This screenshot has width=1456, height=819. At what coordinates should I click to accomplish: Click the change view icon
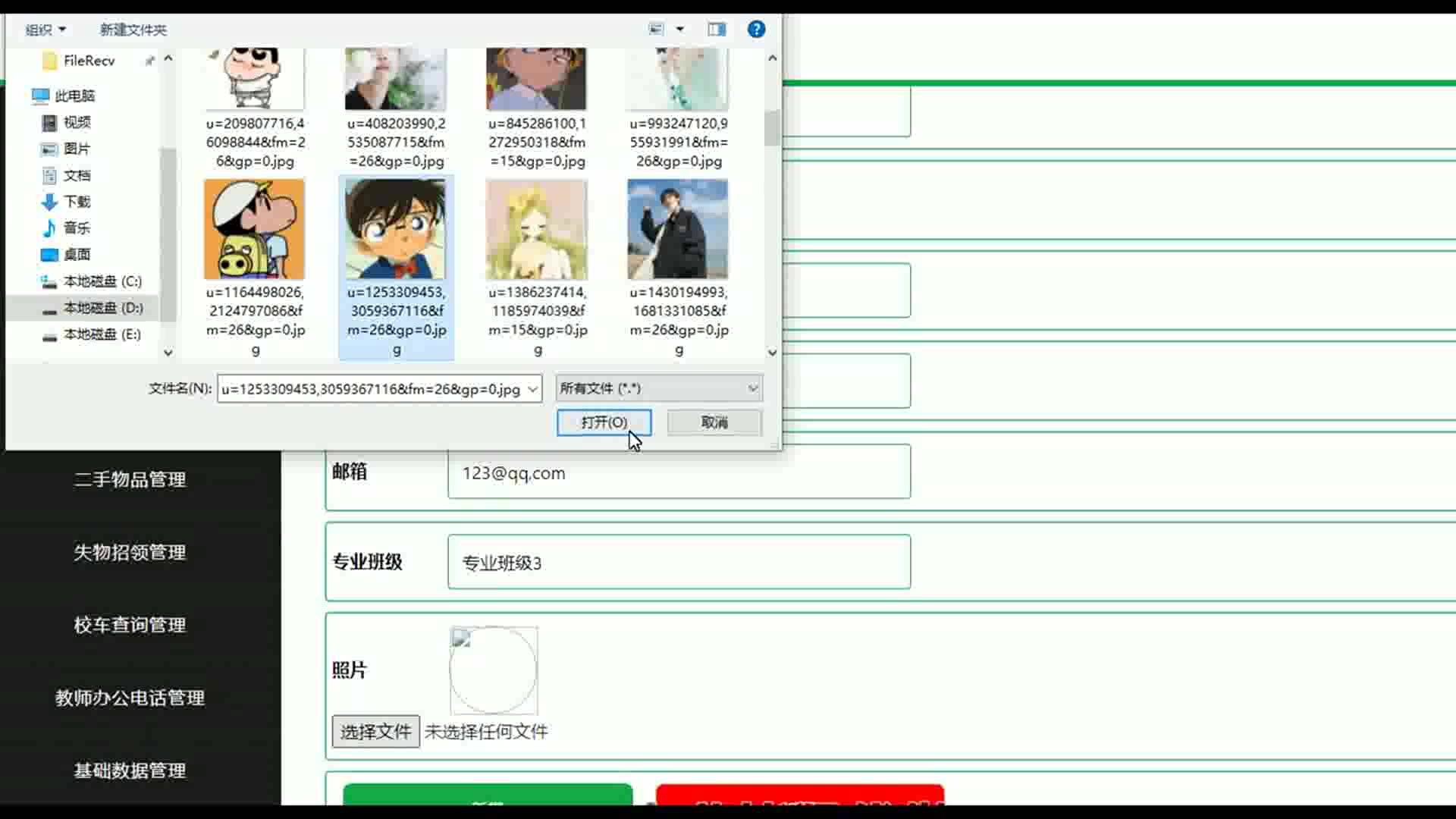657,30
